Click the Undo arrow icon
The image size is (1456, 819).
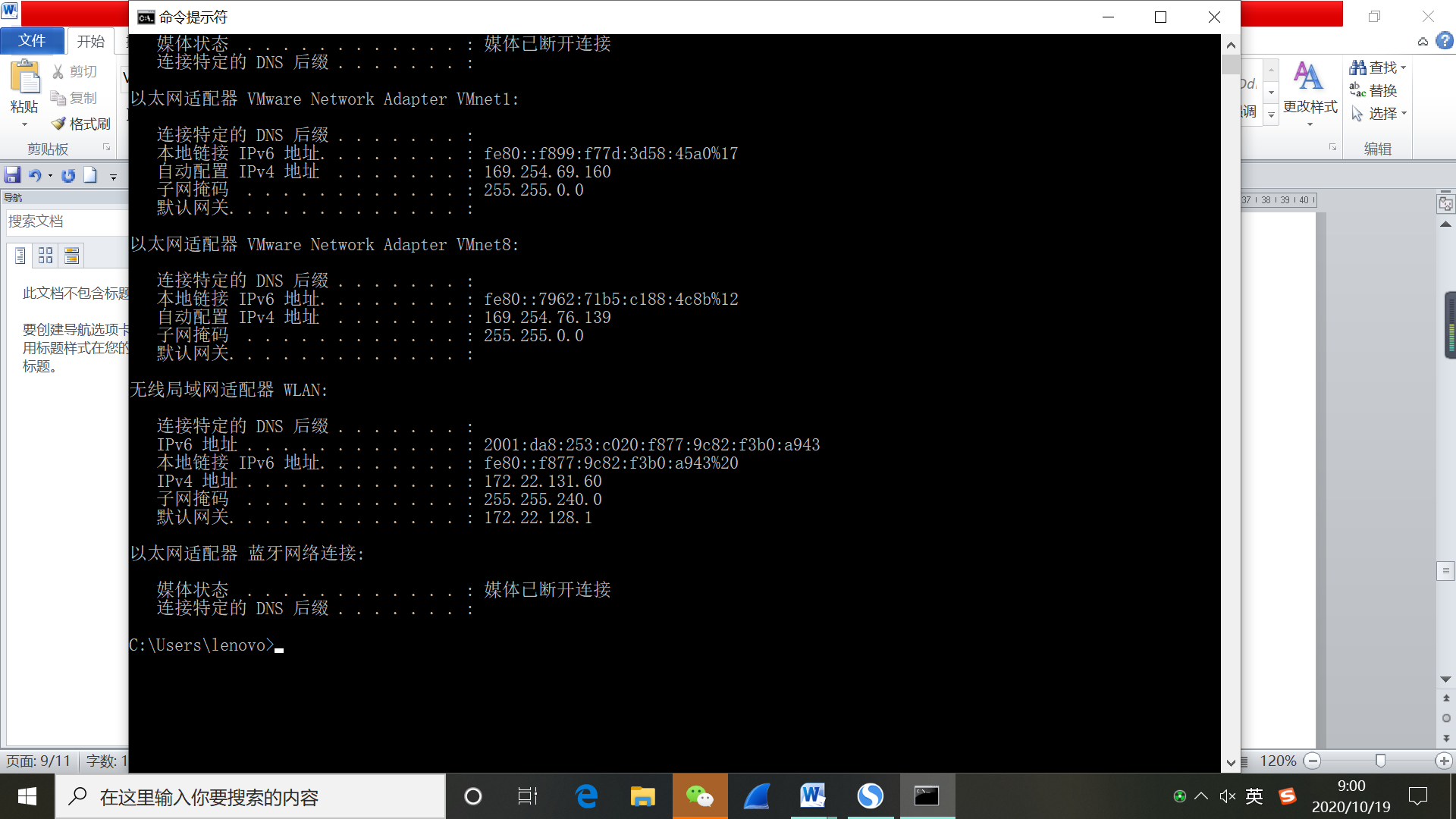34,176
